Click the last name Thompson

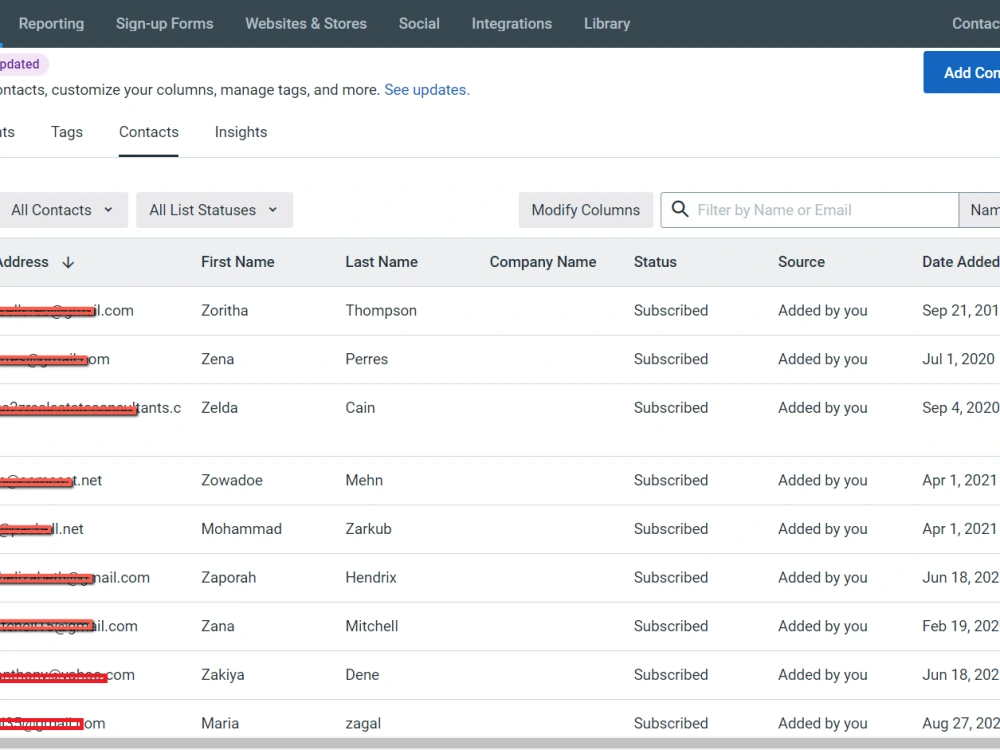(x=381, y=311)
